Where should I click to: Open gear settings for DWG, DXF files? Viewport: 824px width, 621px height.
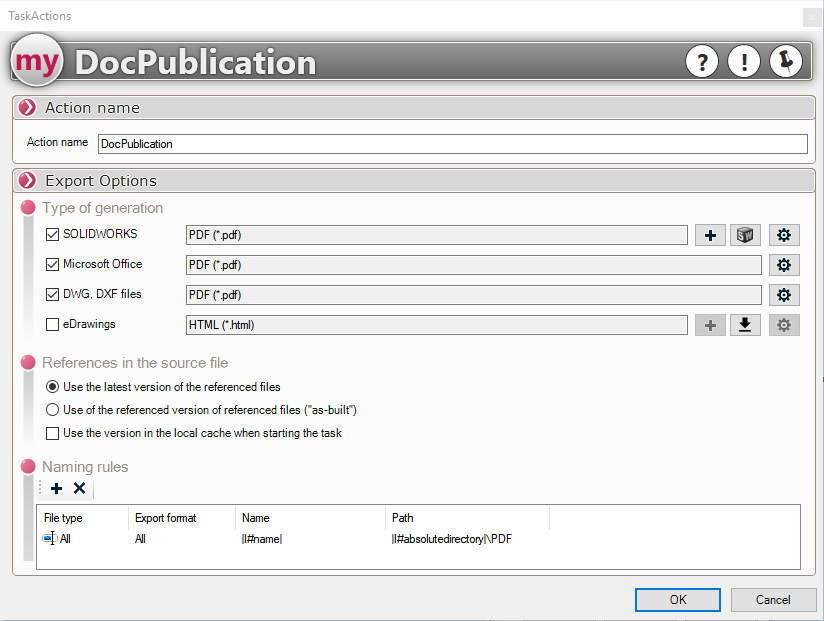[x=784, y=295]
